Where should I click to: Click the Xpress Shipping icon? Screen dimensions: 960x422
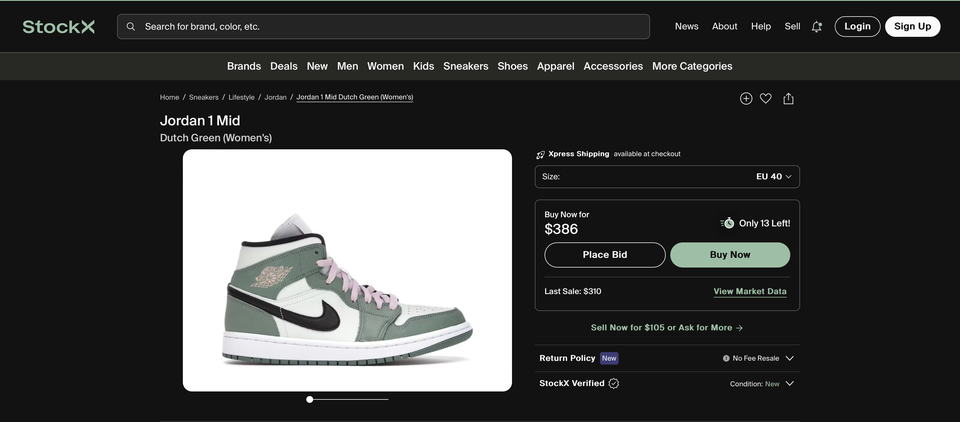coord(540,154)
